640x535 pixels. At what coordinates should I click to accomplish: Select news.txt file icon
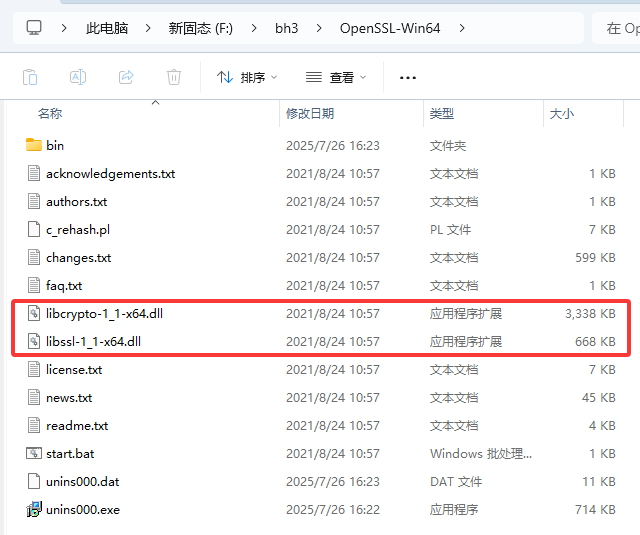pyautogui.click(x=34, y=397)
